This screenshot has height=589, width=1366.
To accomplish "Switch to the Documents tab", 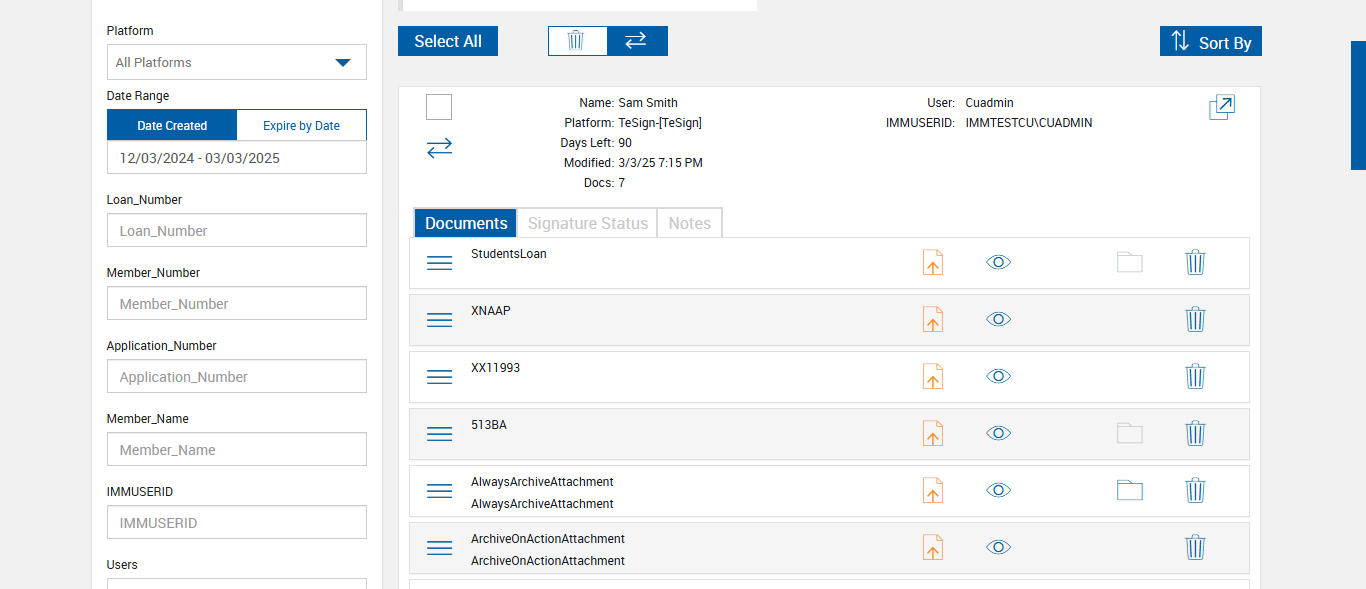I will pyautogui.click(x=467, y=223).
